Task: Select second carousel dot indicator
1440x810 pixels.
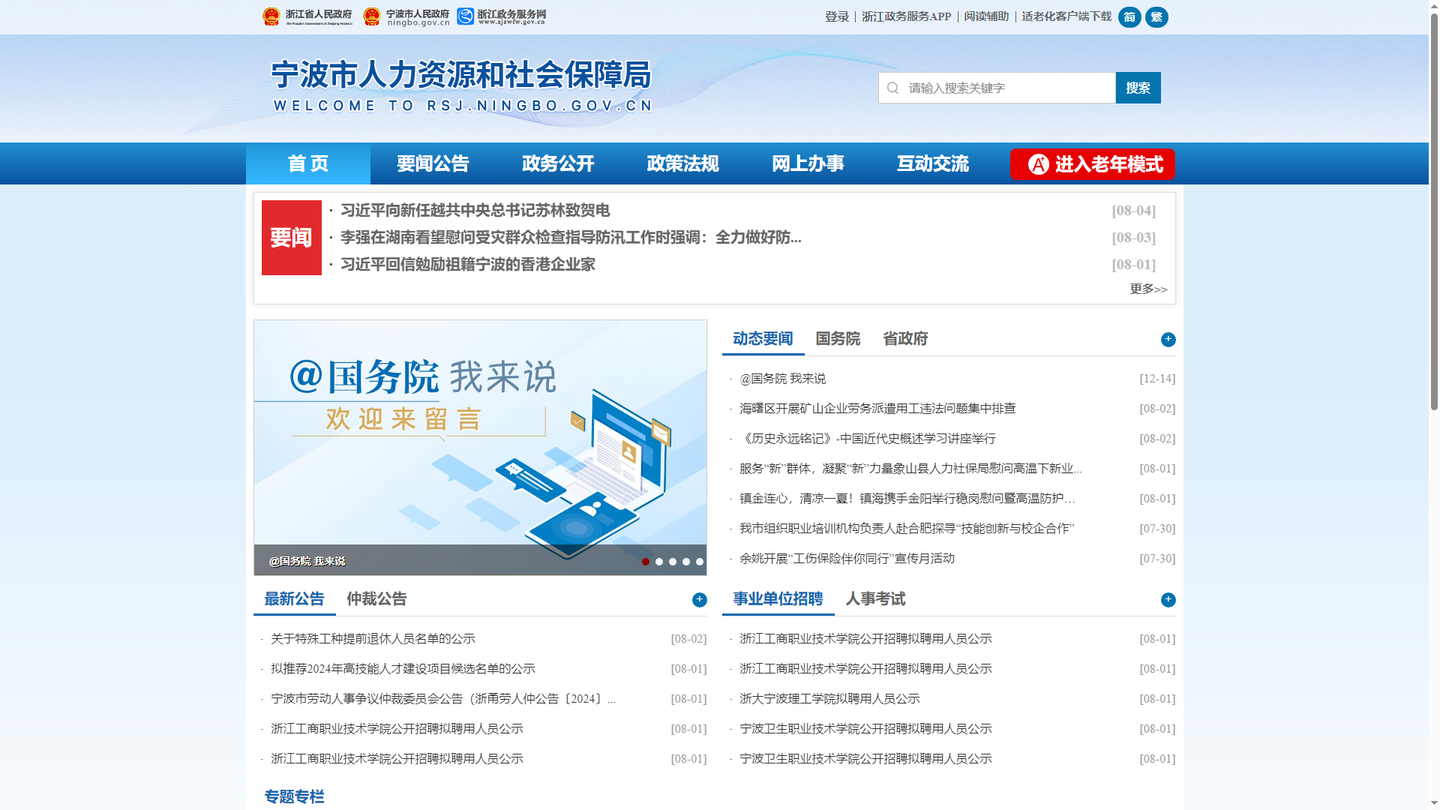Action: [659, 562]
